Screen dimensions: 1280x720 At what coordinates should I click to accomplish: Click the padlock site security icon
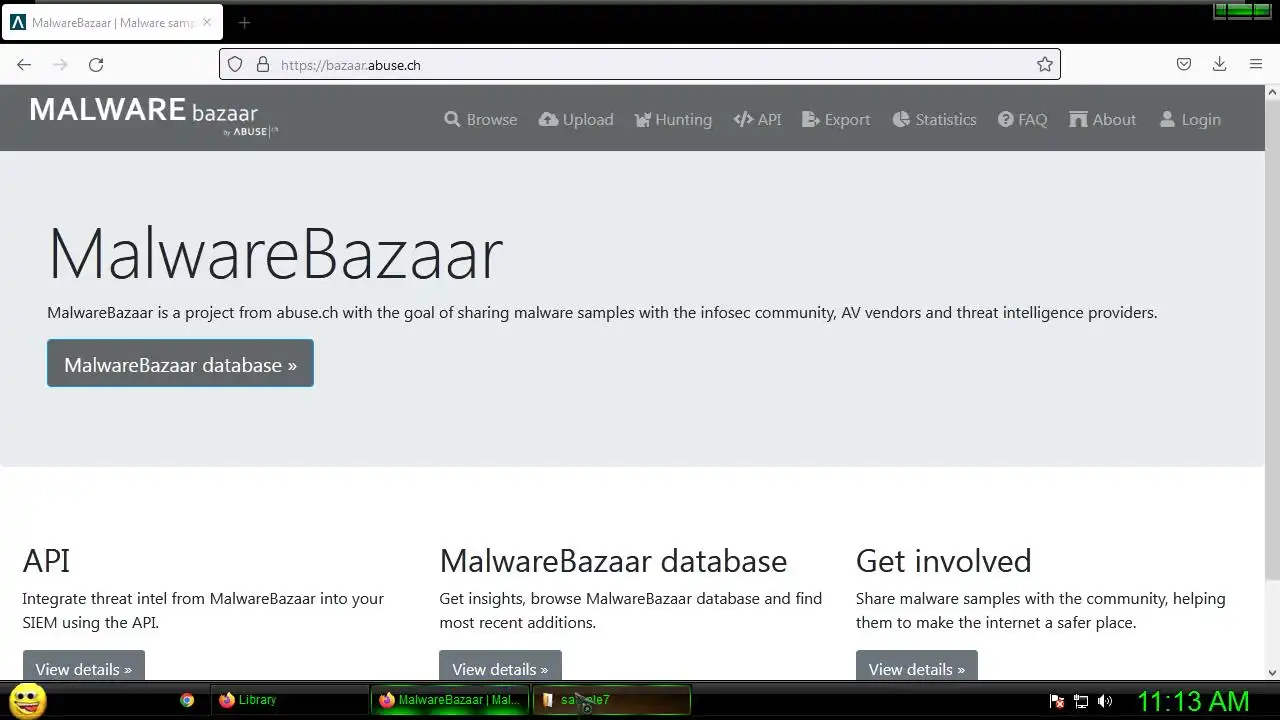[x=263, y=65]
